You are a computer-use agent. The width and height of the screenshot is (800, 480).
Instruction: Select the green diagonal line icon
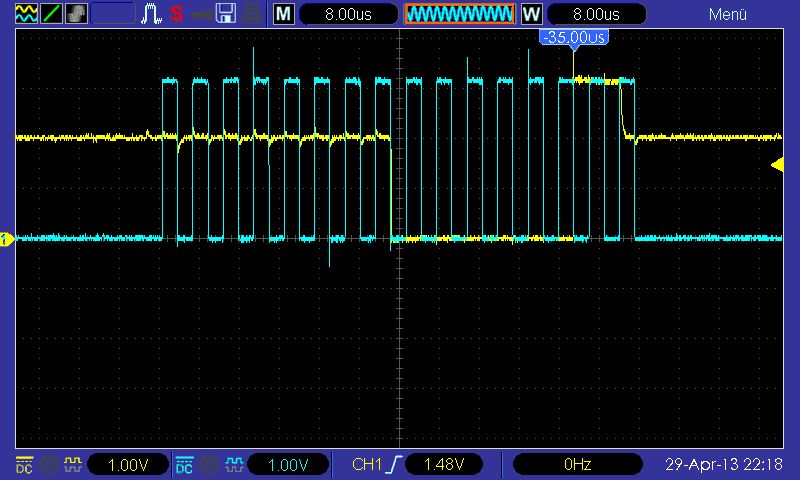click(51, 14)
